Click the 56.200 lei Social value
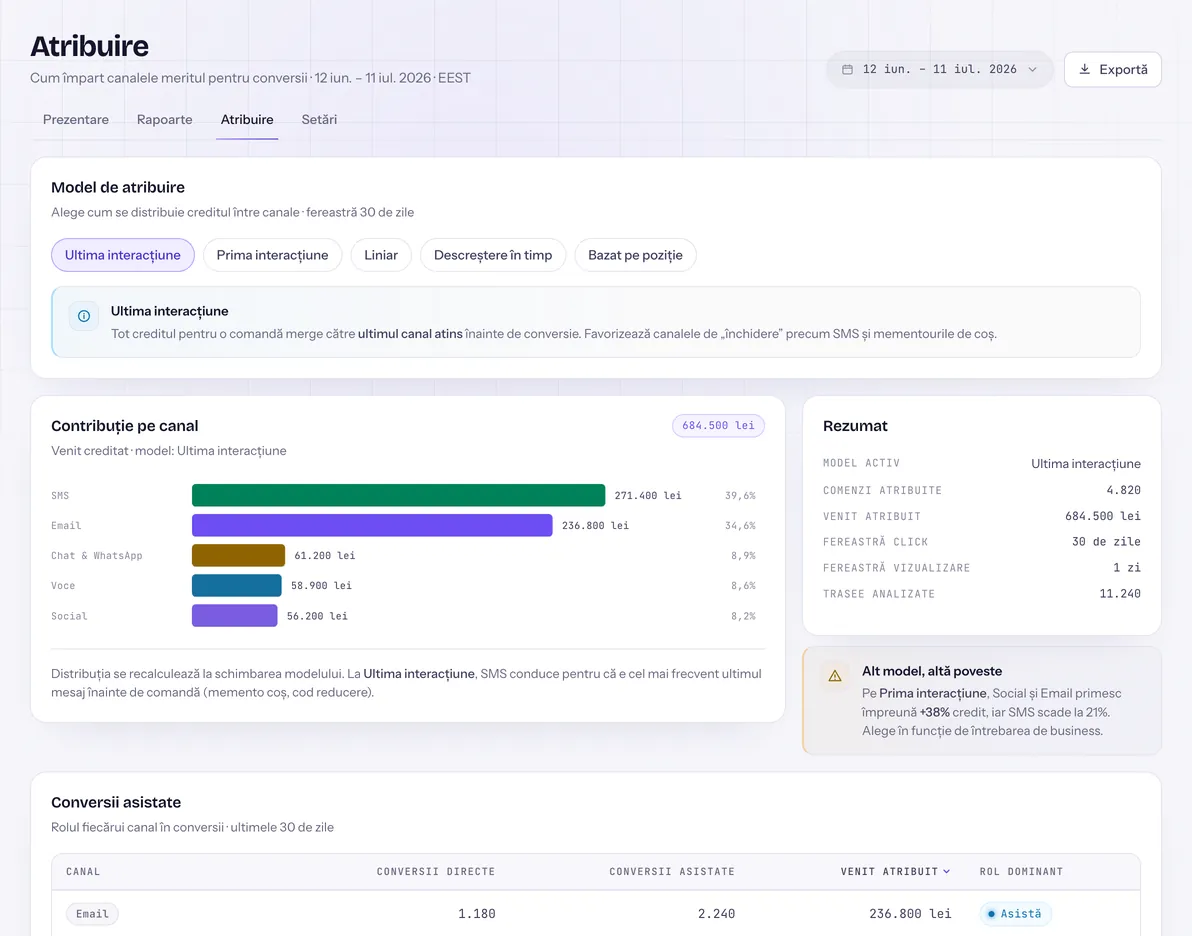This screenshot has height=936, width=1192. click(x=317, y=616)
